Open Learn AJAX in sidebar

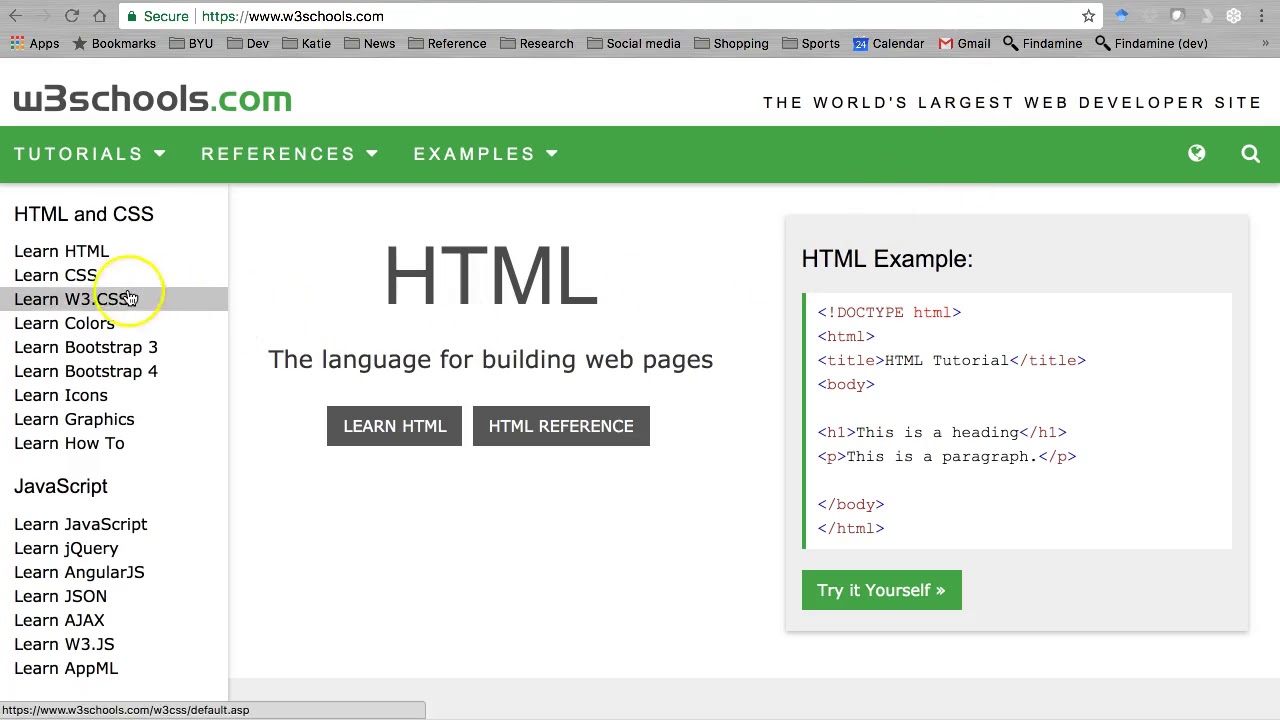click(59, 620)
